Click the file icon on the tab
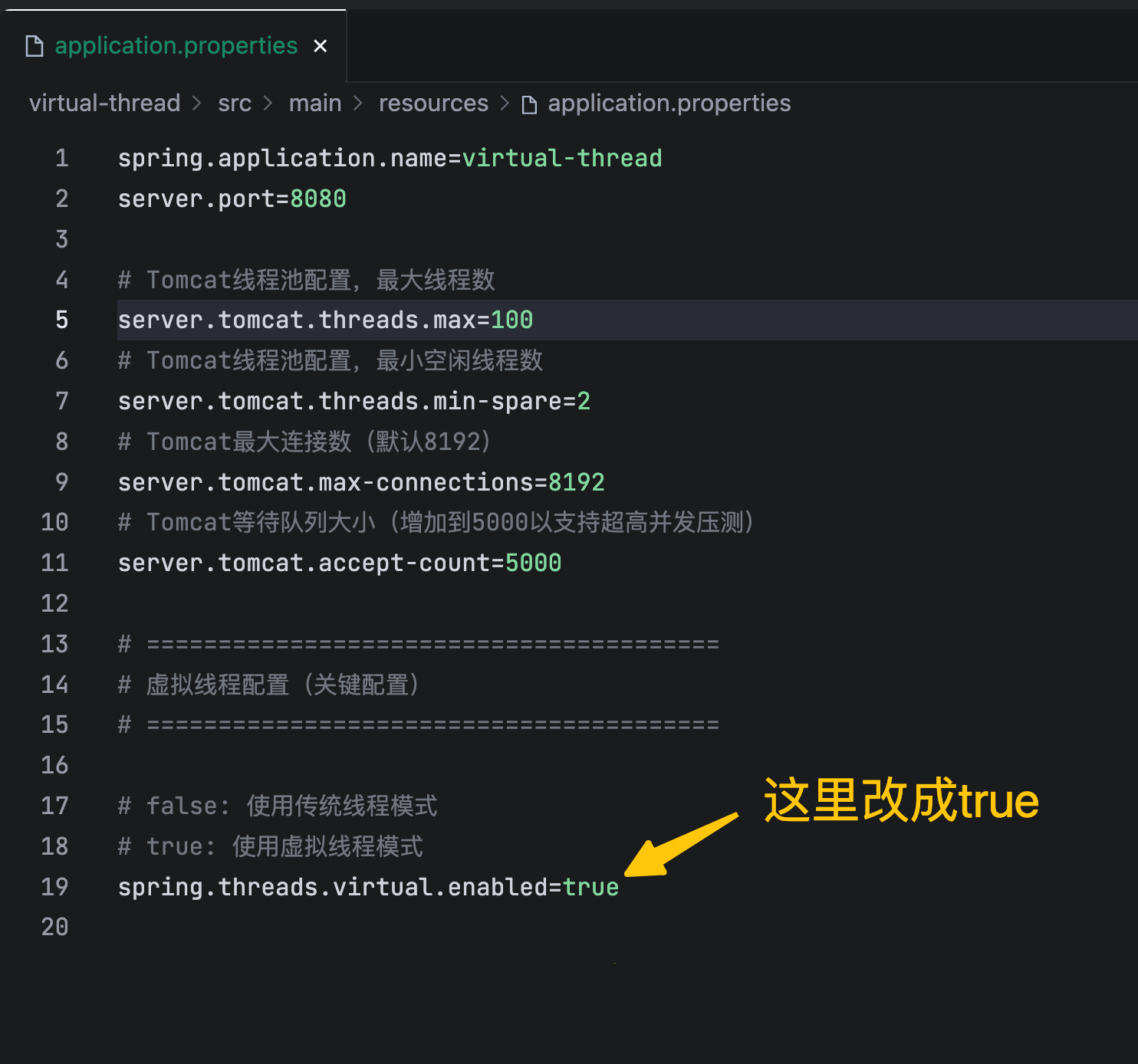This screenshot has width=1138, height=1064. coord(35,46)
